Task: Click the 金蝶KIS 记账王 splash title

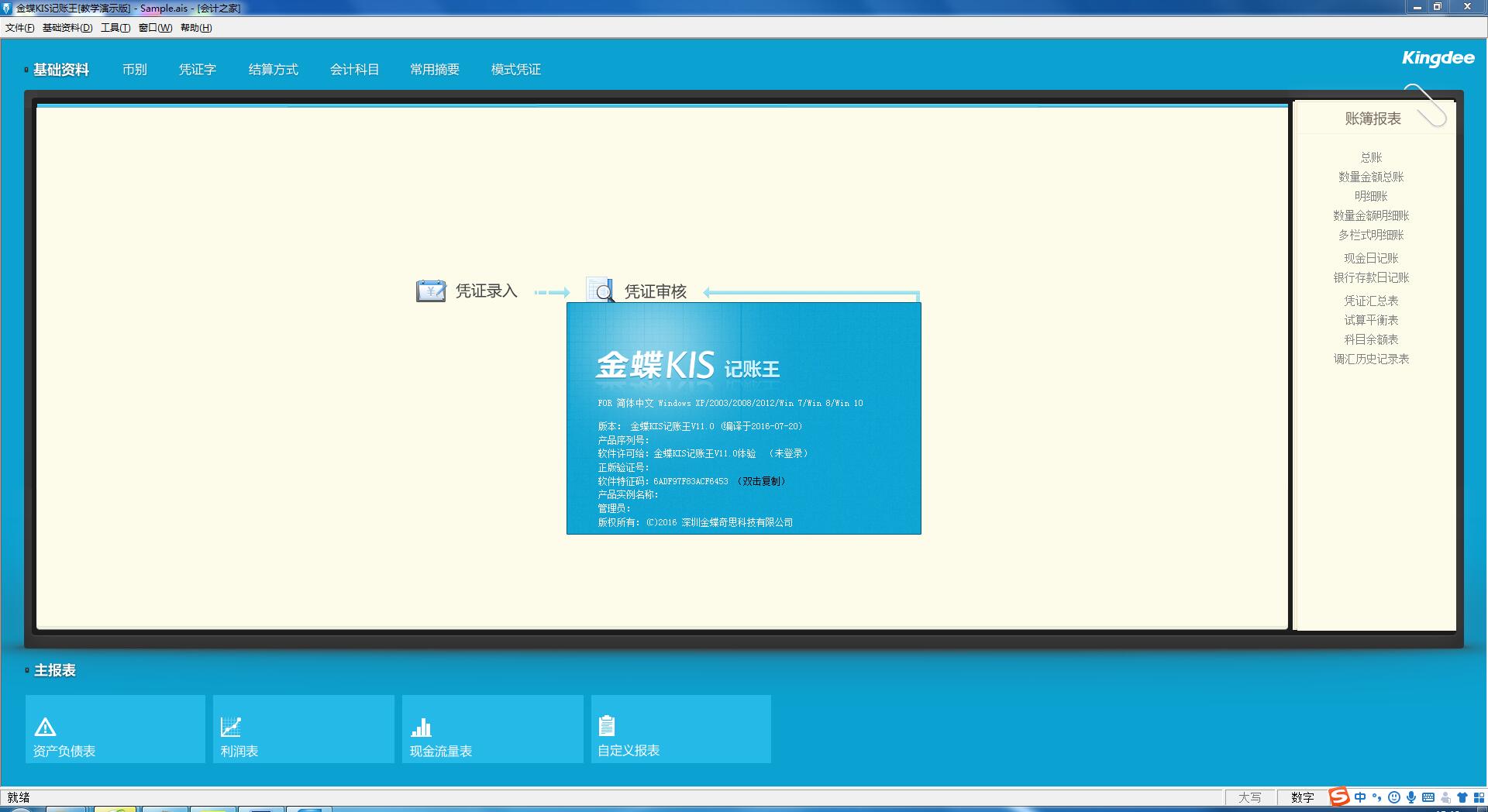Action: pos(687,365)
